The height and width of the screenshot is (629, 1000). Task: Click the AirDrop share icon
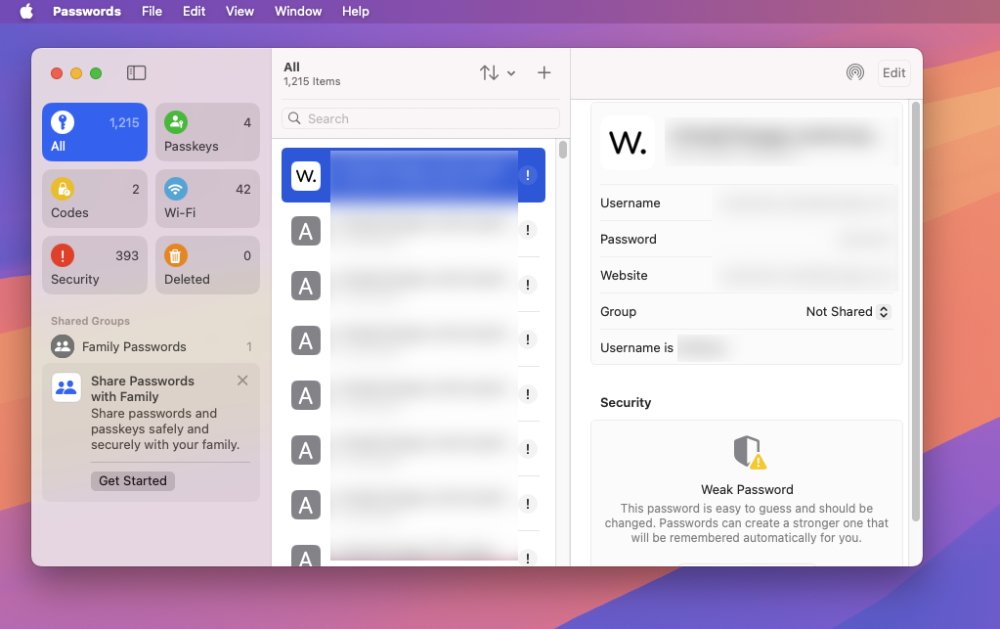coord(855,73)
